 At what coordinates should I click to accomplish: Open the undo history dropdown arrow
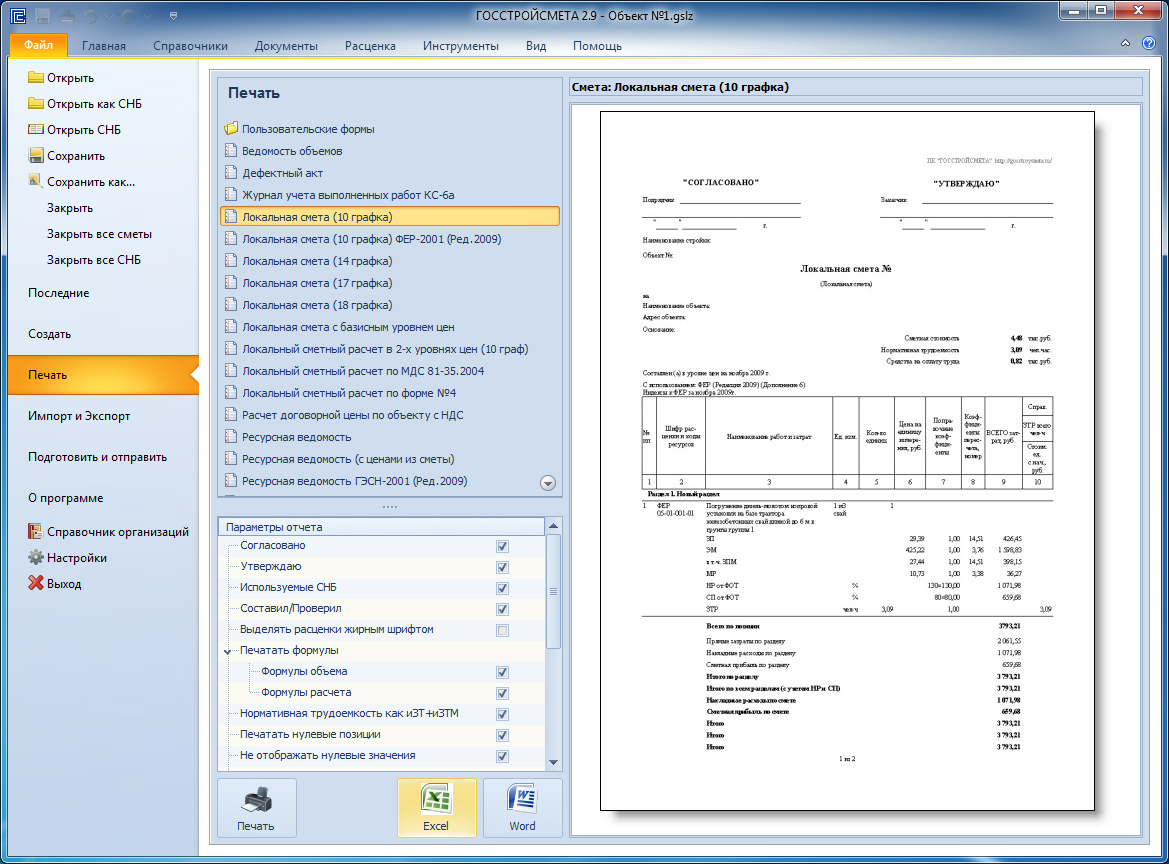pos(110,16)
